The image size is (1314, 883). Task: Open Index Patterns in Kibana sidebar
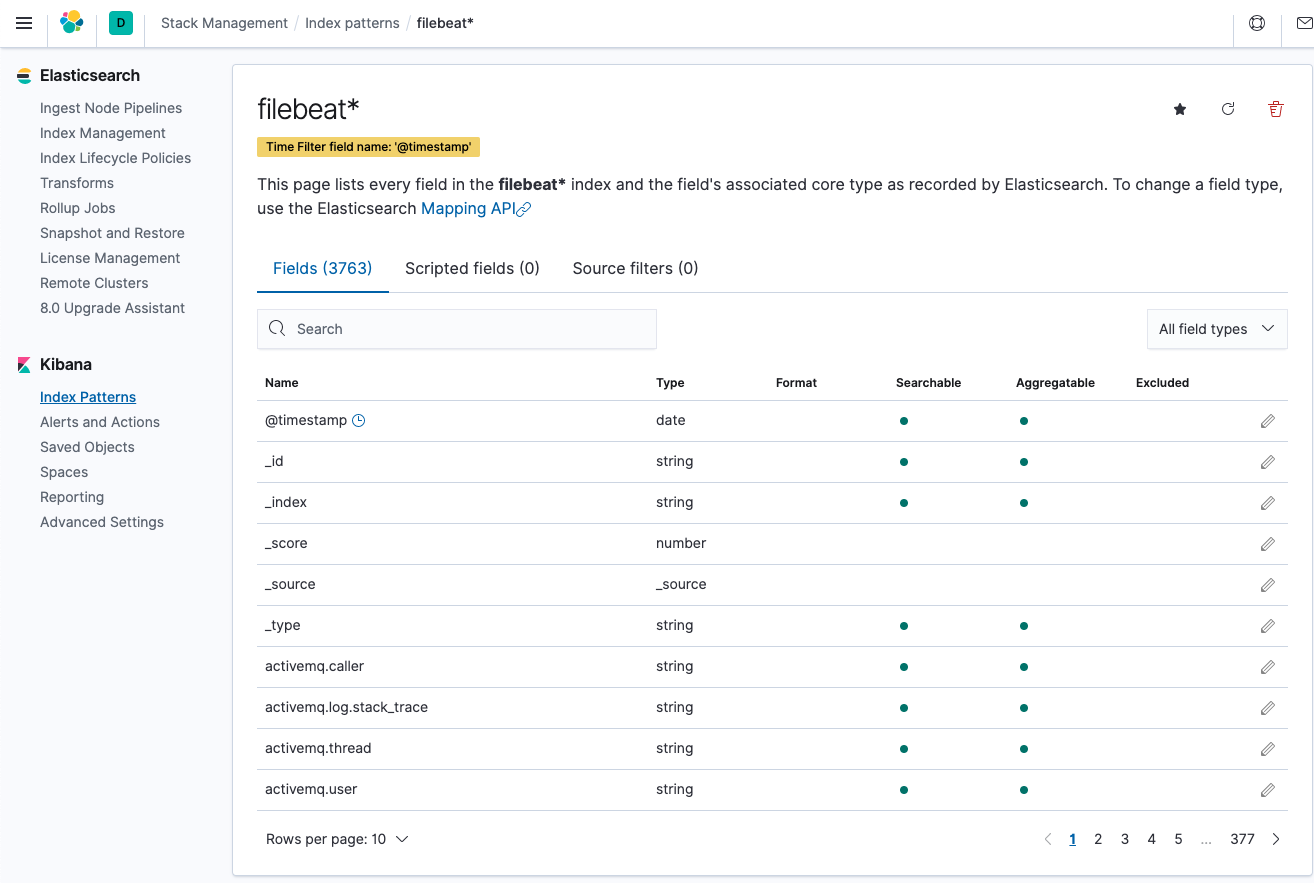click(x=88, y=397)
